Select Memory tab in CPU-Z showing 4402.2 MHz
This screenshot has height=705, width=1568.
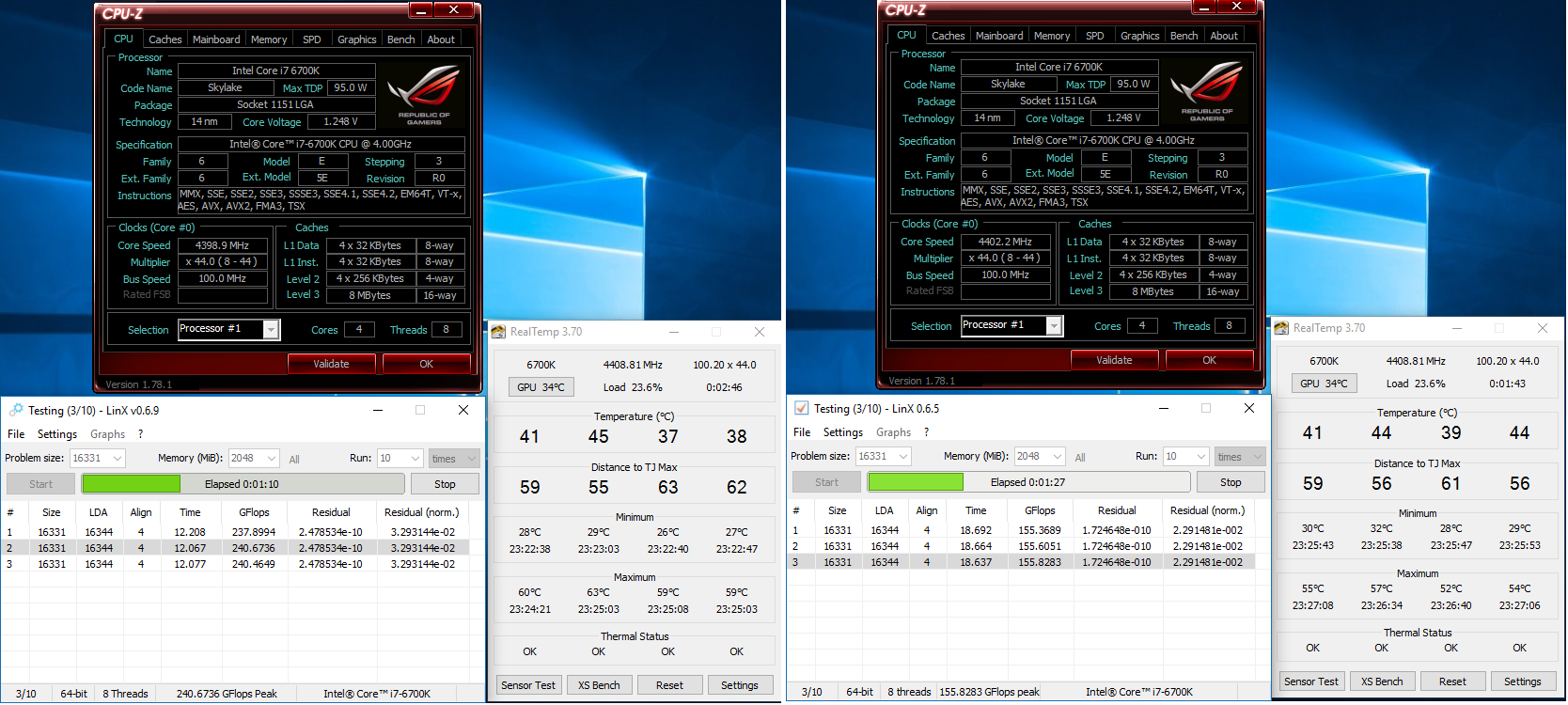click(1052, 36)
